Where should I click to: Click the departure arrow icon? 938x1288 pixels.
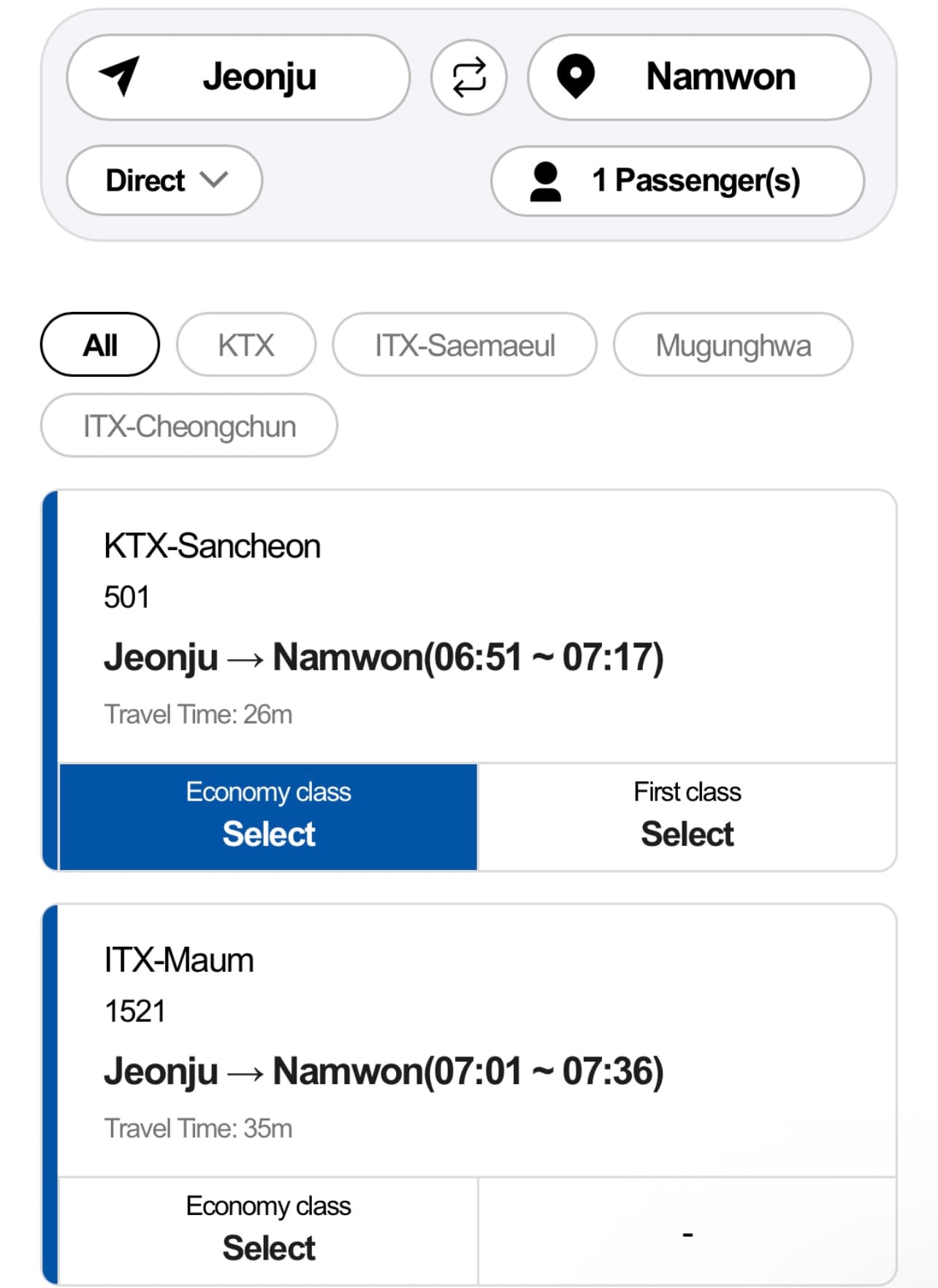(119, 76)
